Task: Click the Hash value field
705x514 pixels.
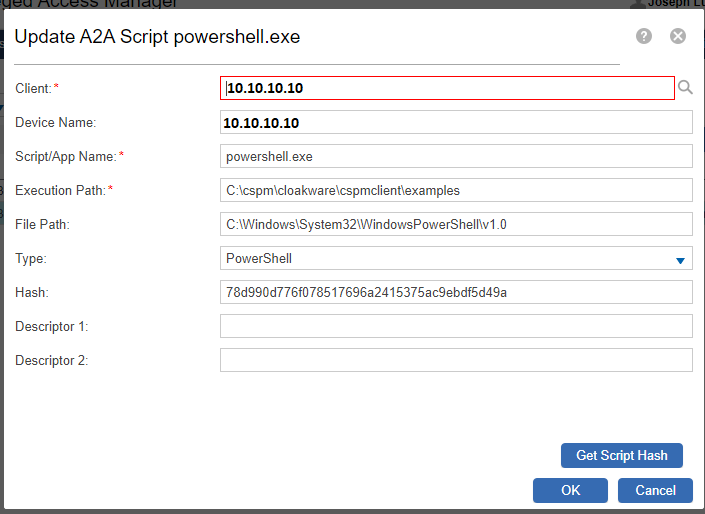Action: tap(456, 292)
